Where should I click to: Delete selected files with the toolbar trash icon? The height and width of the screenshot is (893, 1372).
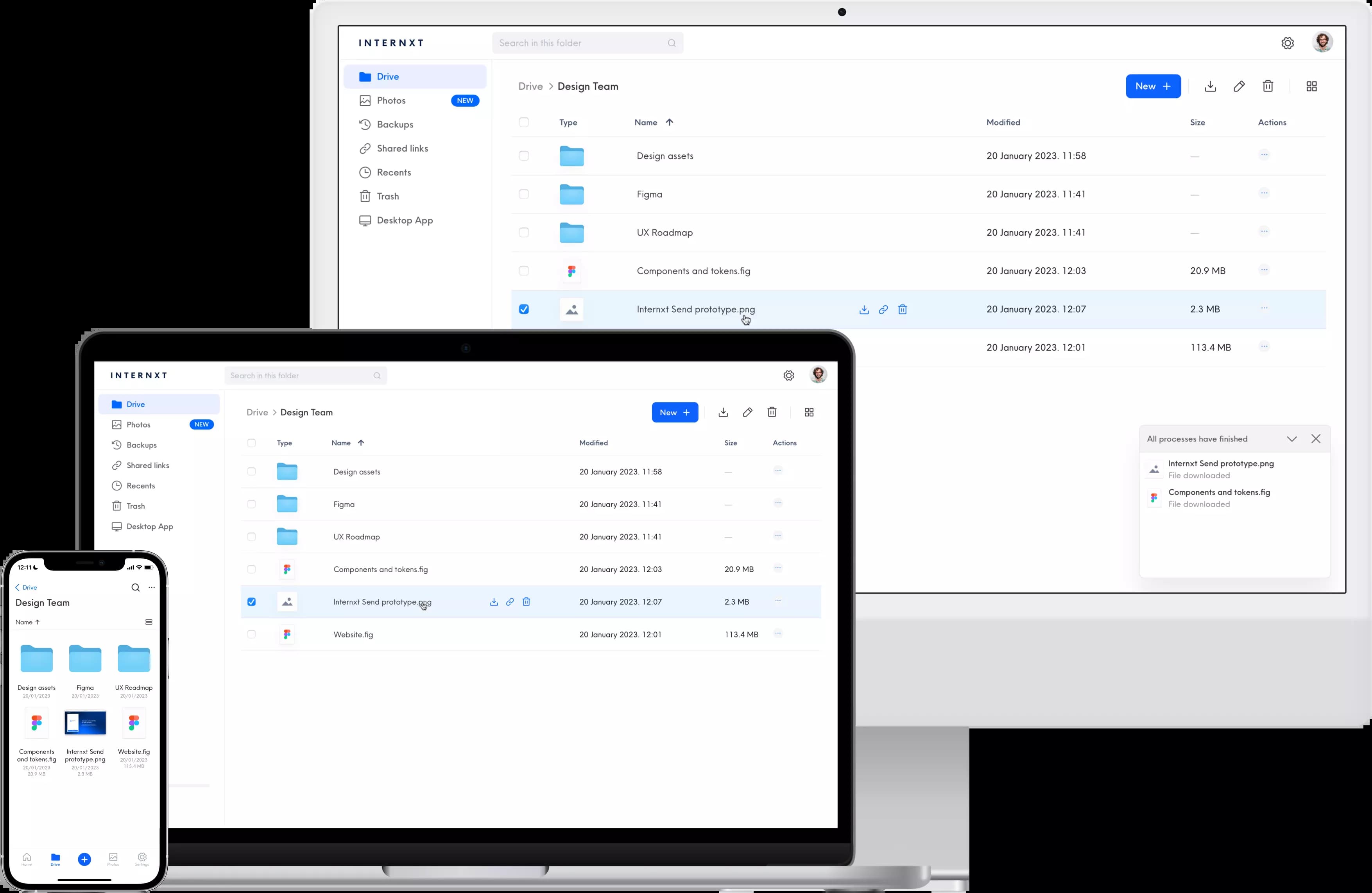pos(1268,86)
